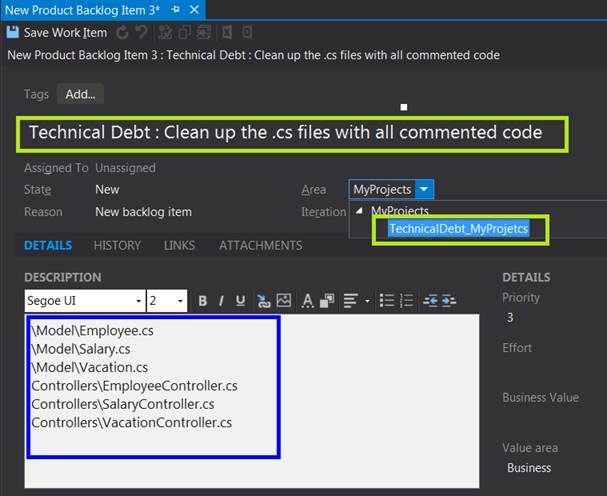Click the Reason value New backlog item
This screenshot has width=607, height=496.
pos(143,212)
